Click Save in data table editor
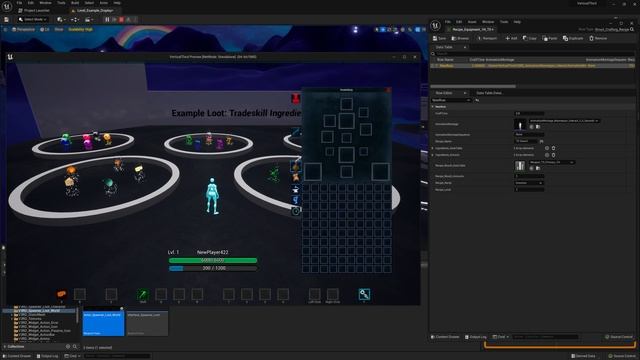This screenshot has height=360, width=640. click(439, 38)
